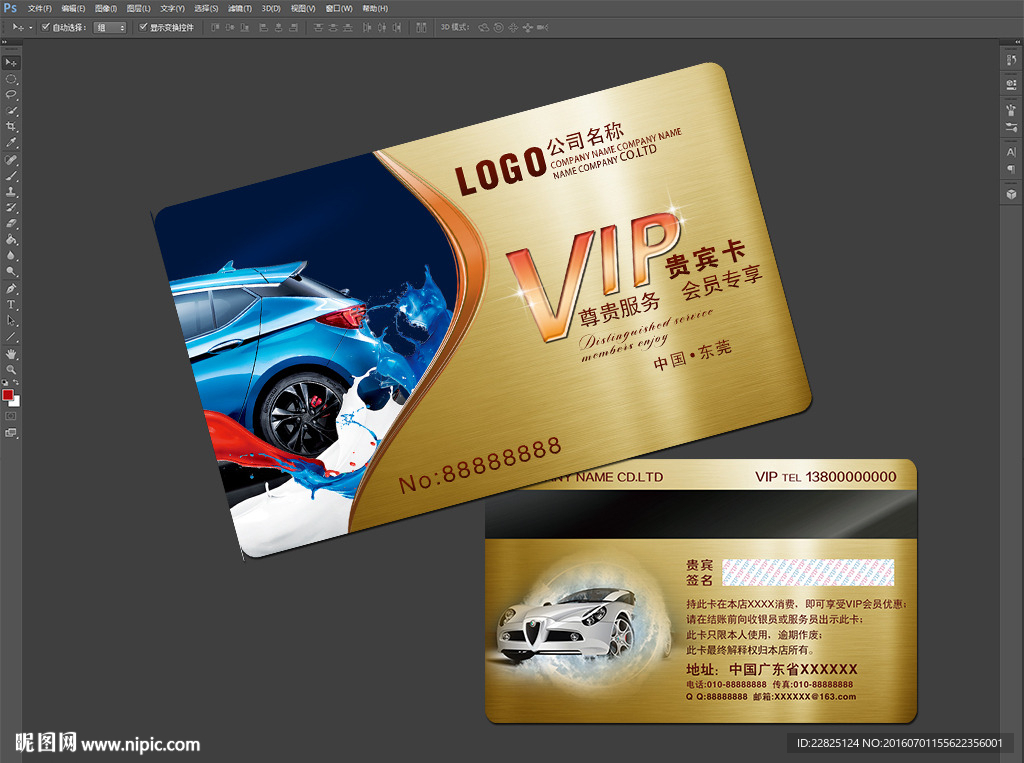1024x763 pixels.
Task: Select the Healing Brush tool
Action: pos(11,160)
